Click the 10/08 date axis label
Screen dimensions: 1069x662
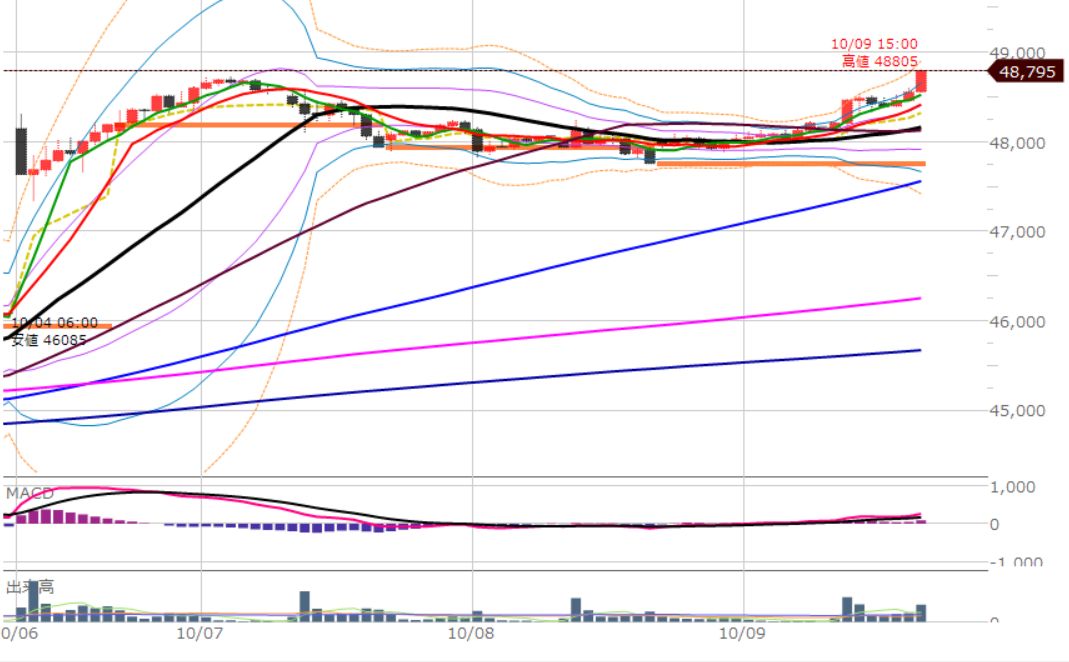(x=470, y=633)
